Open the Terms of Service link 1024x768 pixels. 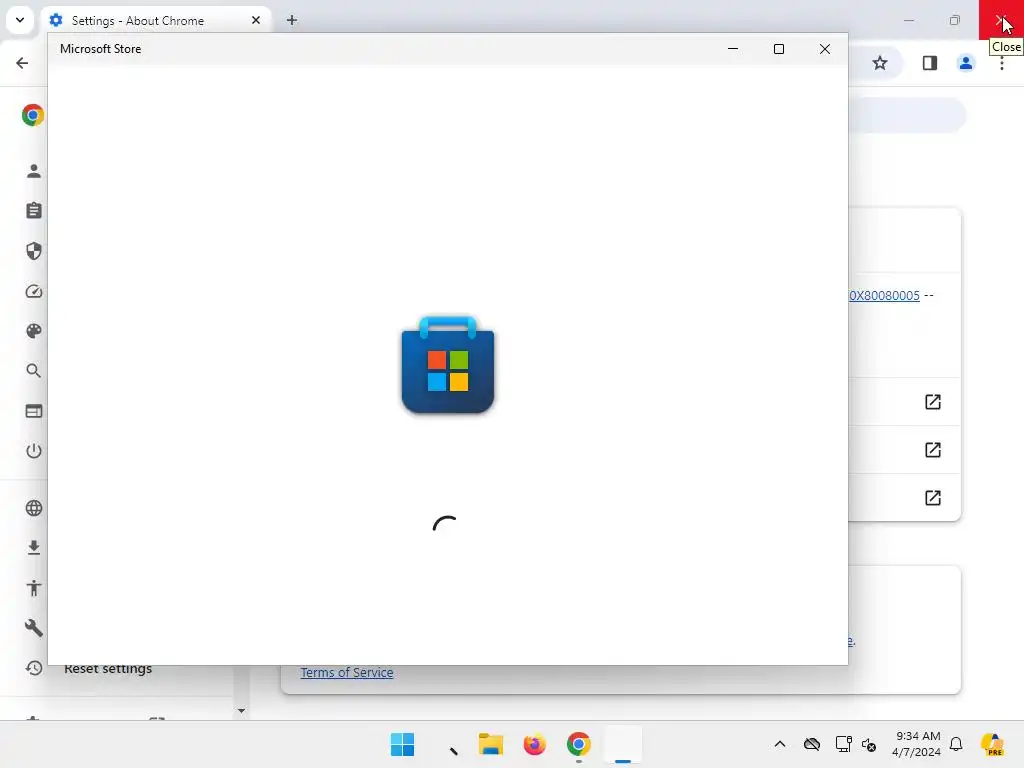347,673
